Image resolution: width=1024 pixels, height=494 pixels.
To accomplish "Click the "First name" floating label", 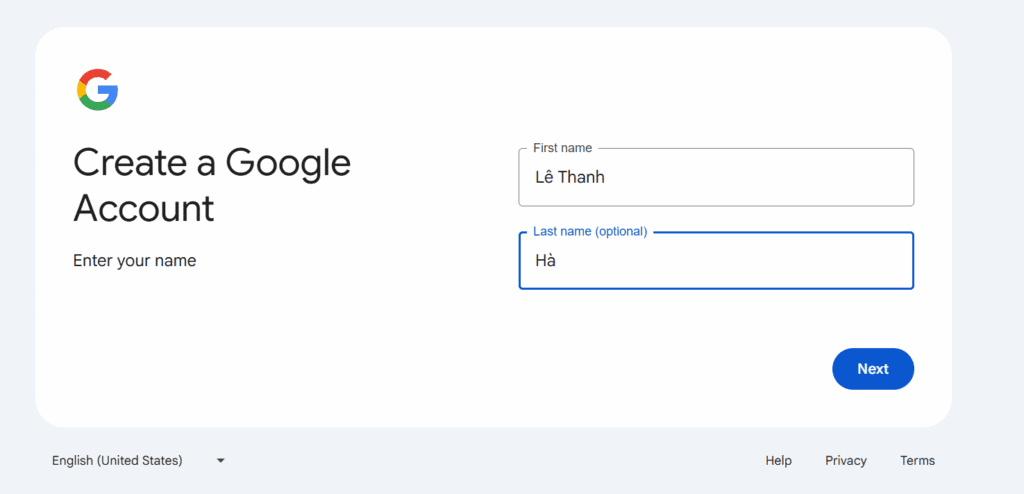I will (x=562, y=148).
